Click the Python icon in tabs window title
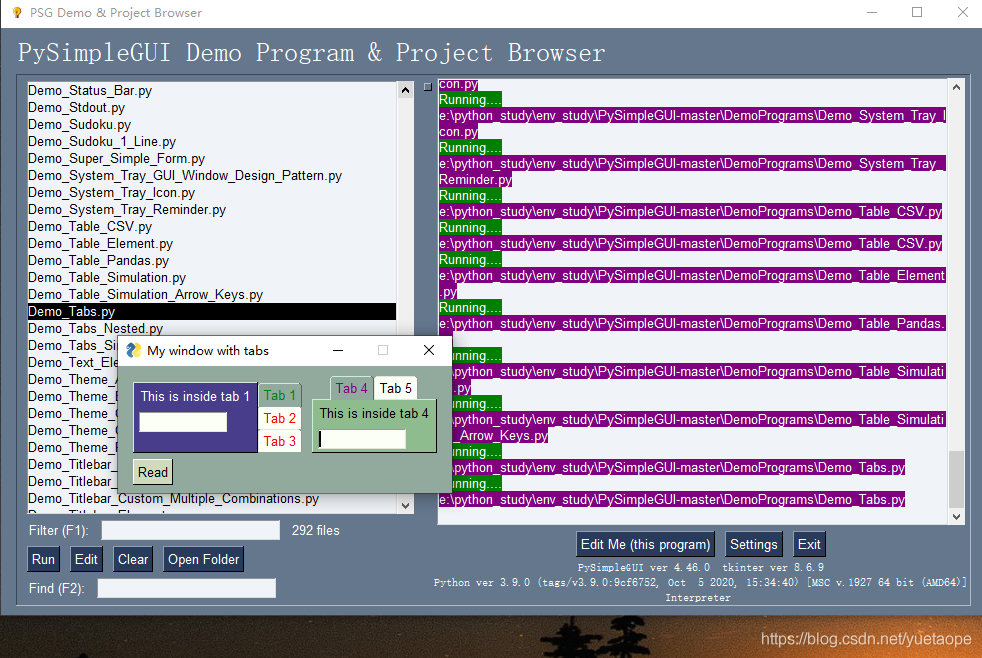The image size is (982, 658). click(x=133, y=351)
